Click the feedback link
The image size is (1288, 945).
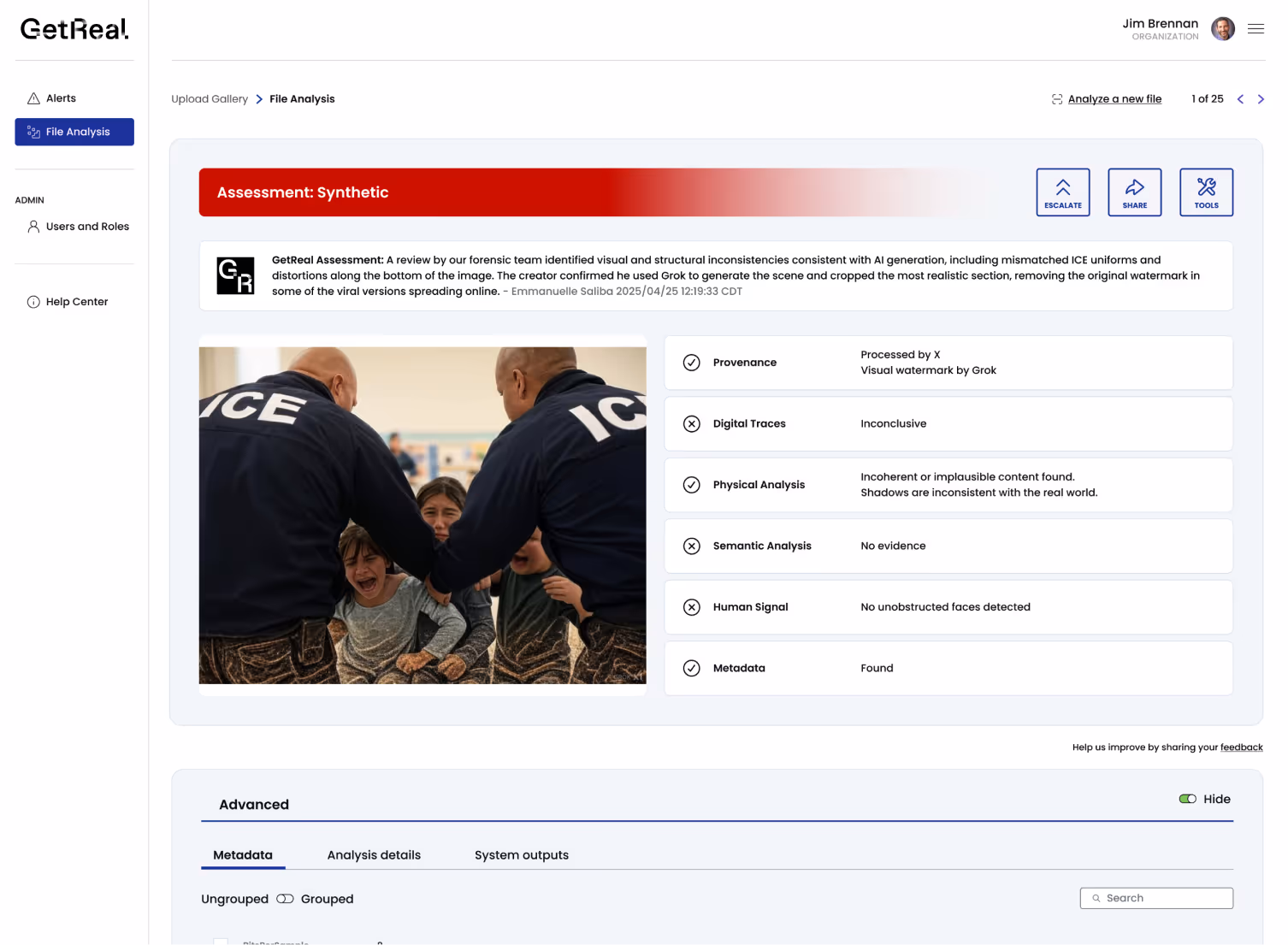(1242, 747)
